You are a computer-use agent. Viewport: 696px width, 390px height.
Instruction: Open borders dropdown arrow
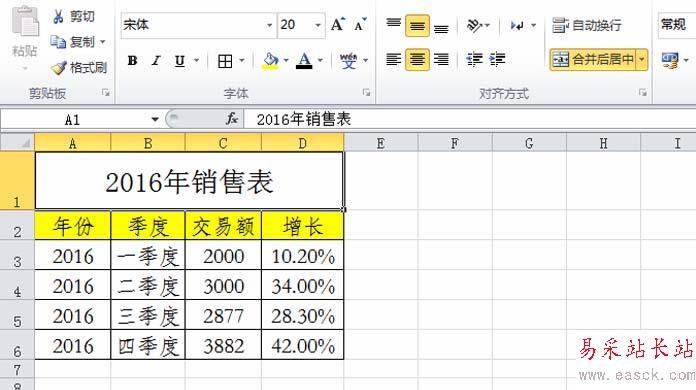click(242, 60)
